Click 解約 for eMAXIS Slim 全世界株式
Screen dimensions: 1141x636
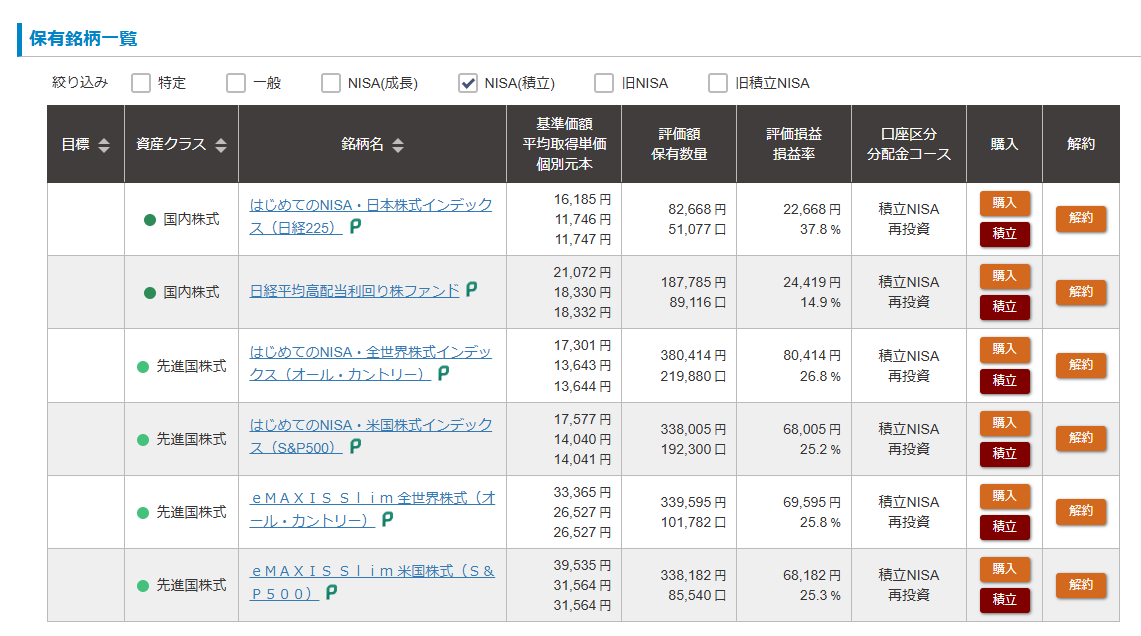click(x=1081, y=511)
